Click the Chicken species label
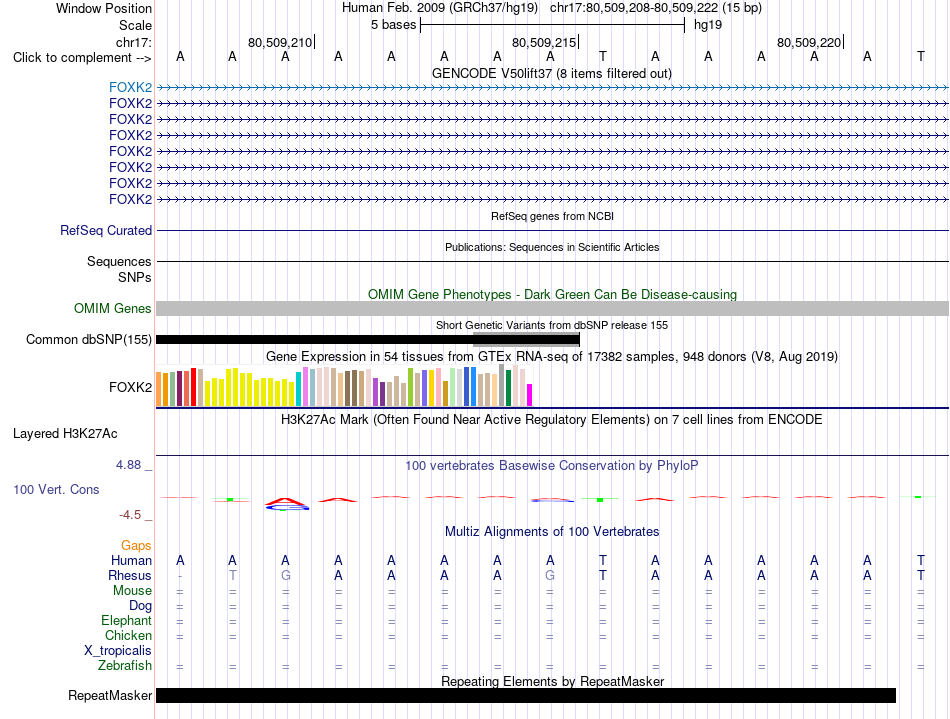Screen dimensions: 950x719 tap(128, 635)
